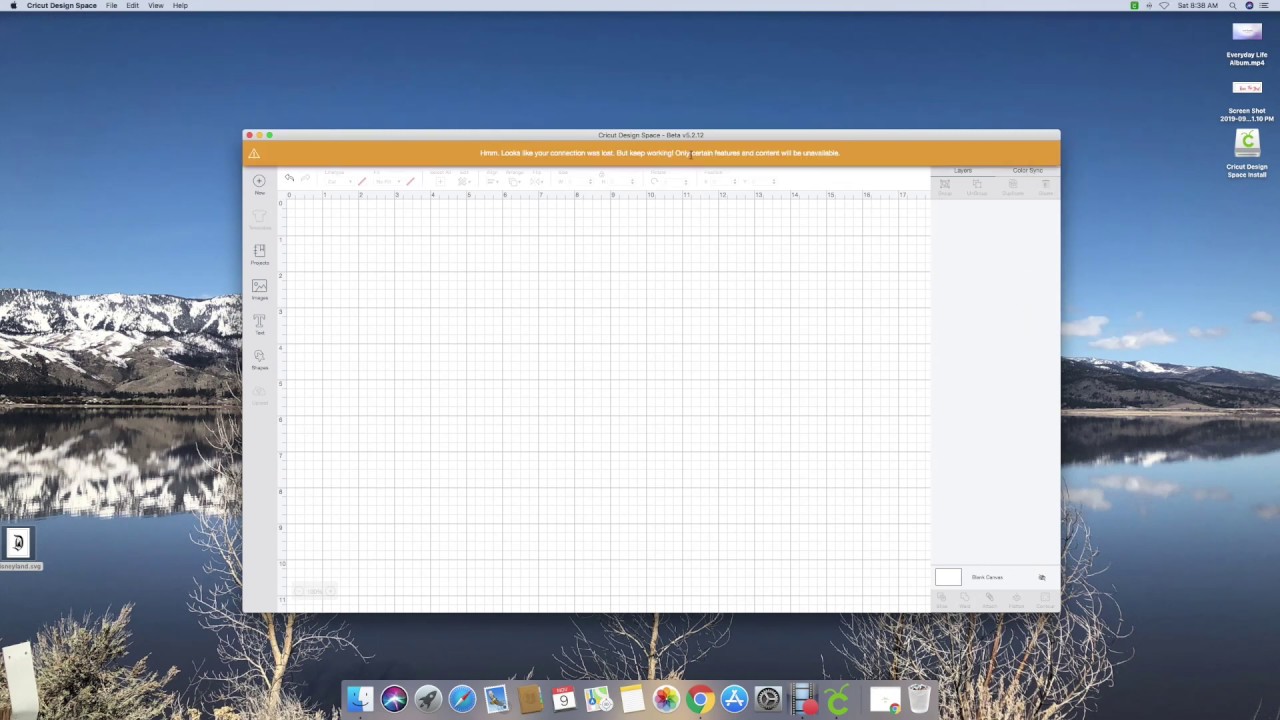Open Finder from the Dock

(x=360, y=698)
